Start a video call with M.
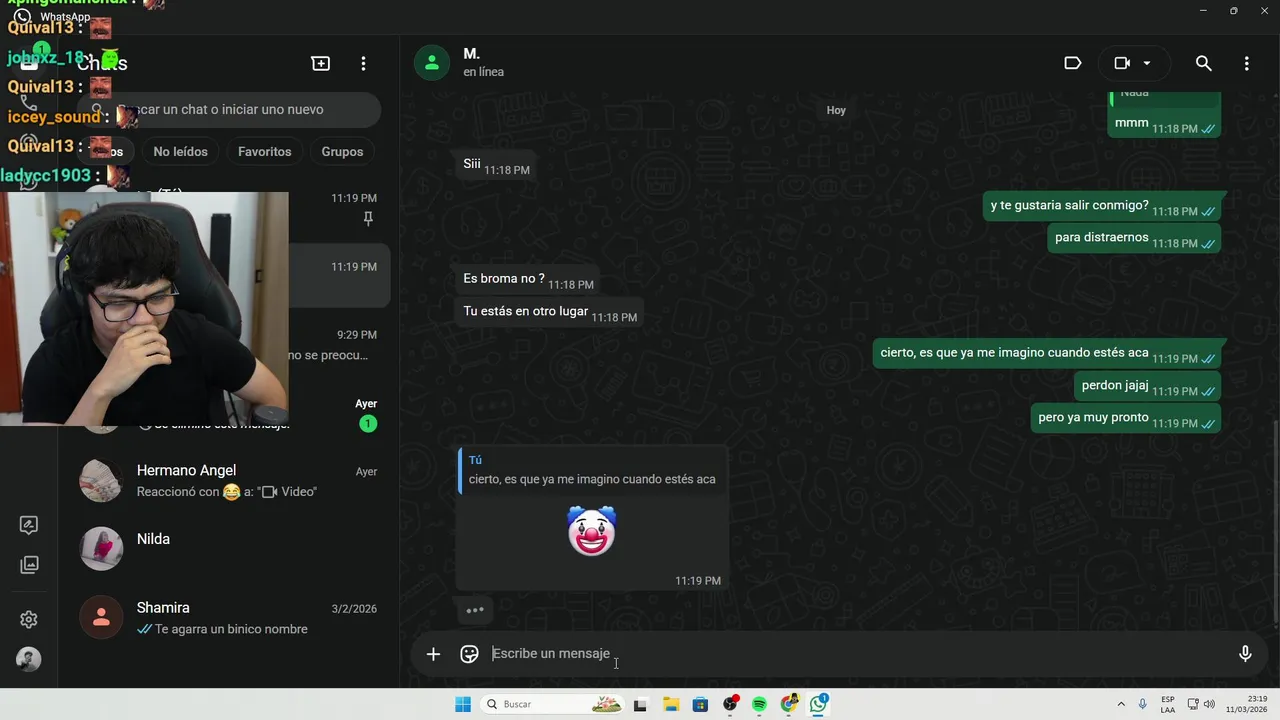Viewport: 1280px width, 720px height. pos(1122,63)
